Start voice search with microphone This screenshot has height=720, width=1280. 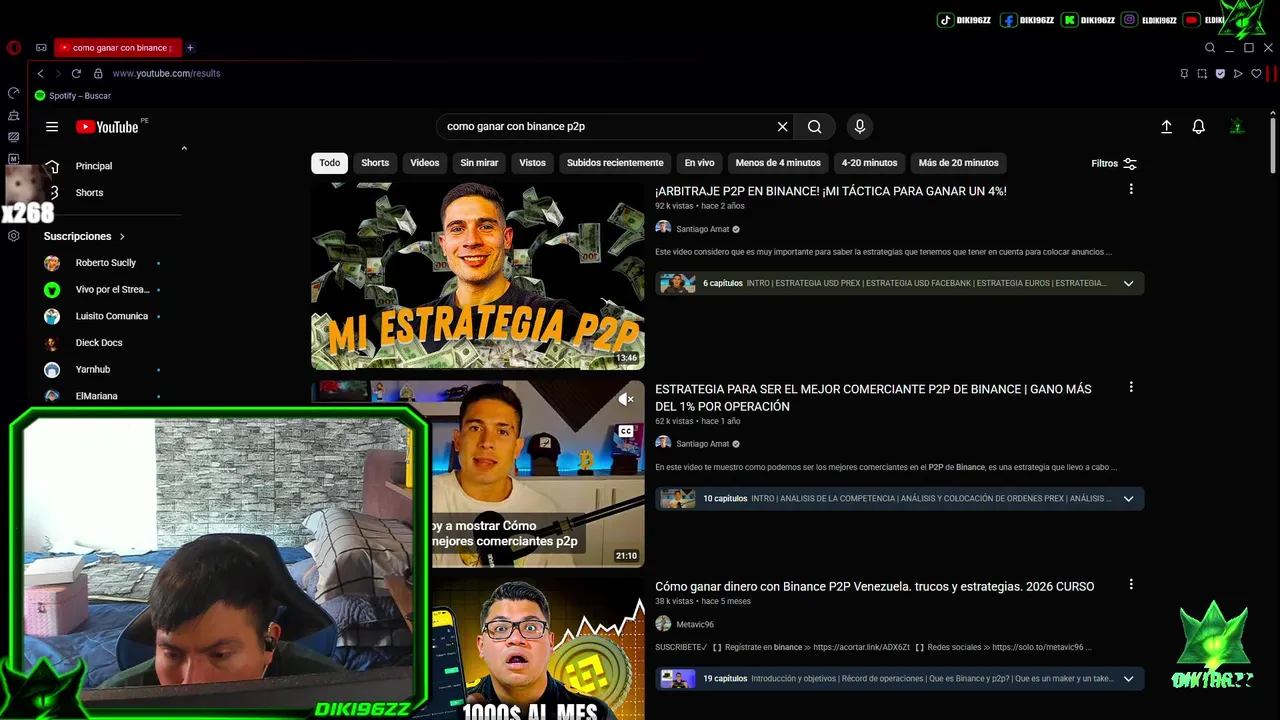[x=859, y=127]
